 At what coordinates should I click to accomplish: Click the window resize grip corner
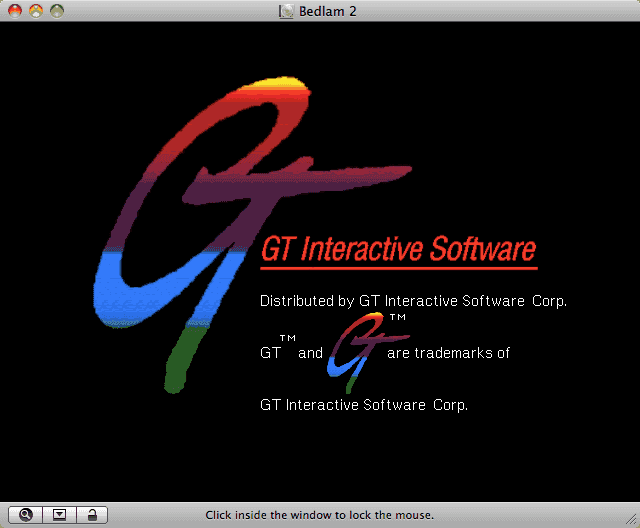(631, 519)
